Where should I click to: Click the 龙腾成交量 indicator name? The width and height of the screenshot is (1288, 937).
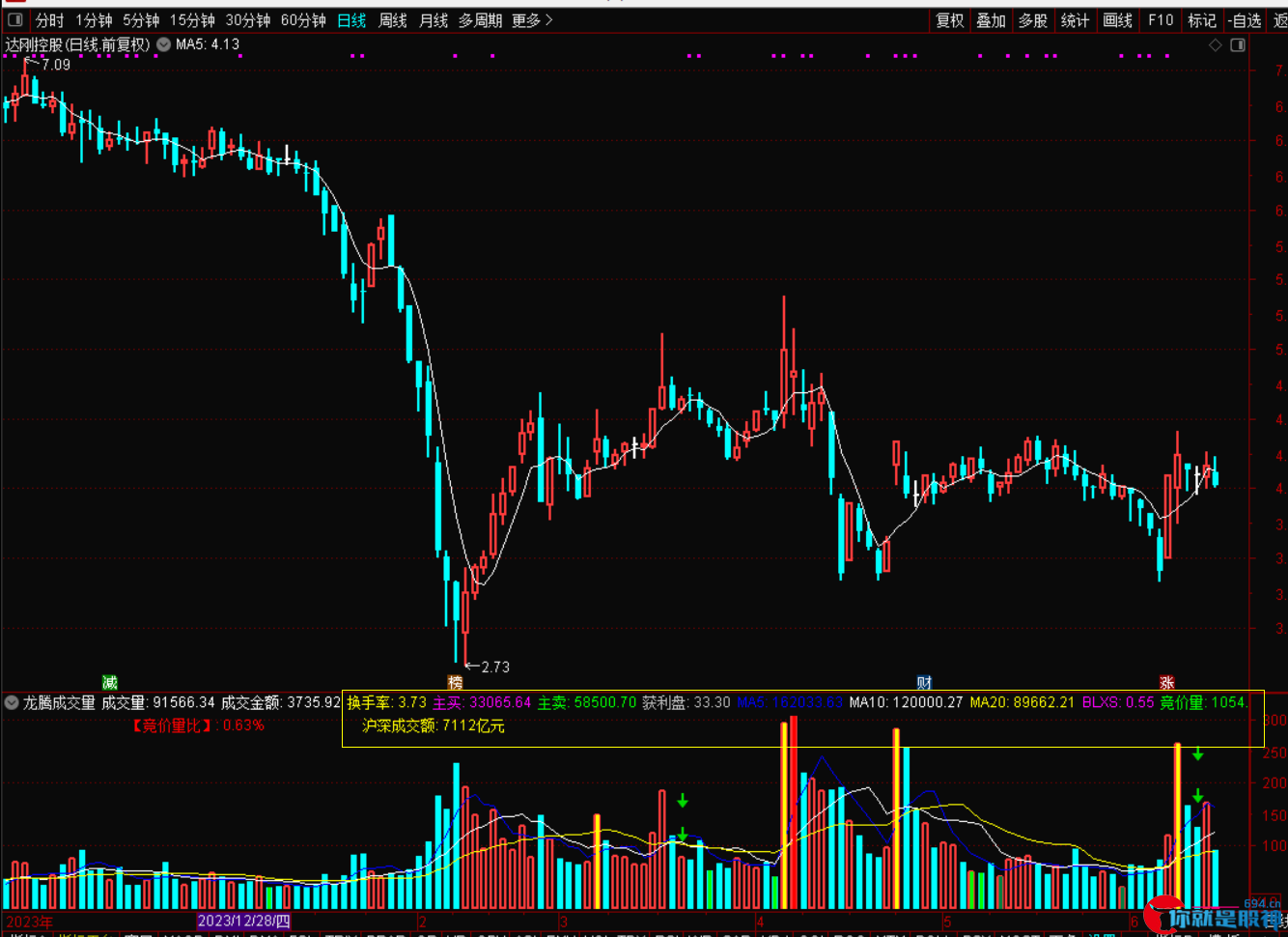tap(60, 702)
